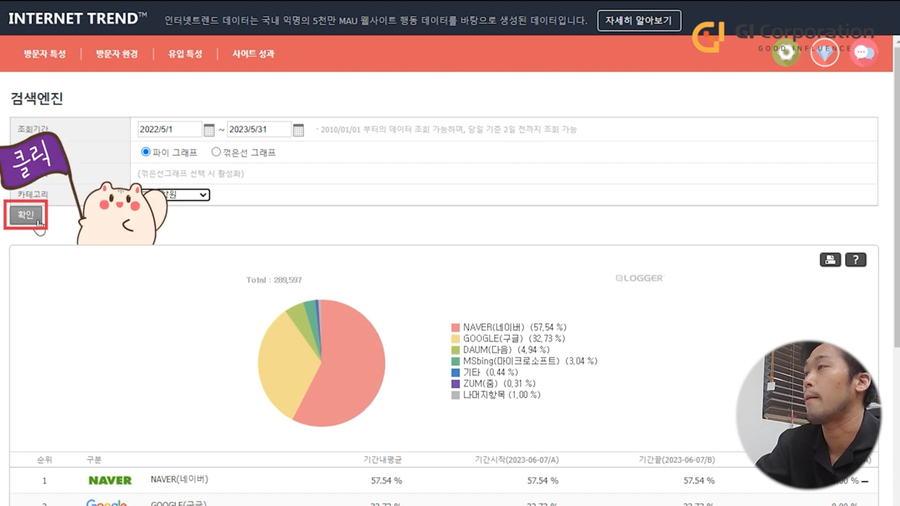Open the 사이트 성과 menu

pos(253,54)
